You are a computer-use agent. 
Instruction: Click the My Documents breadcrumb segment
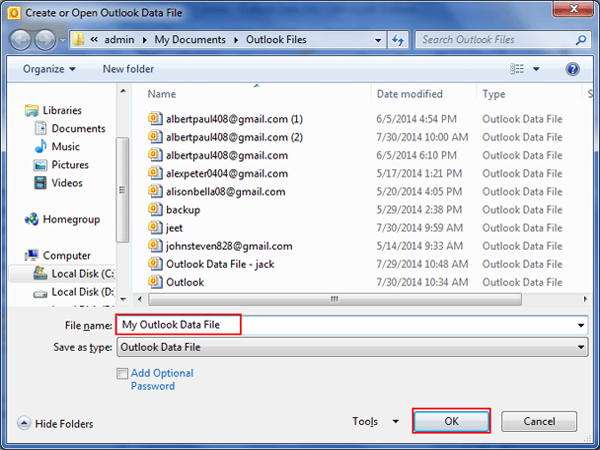point(190,40)
